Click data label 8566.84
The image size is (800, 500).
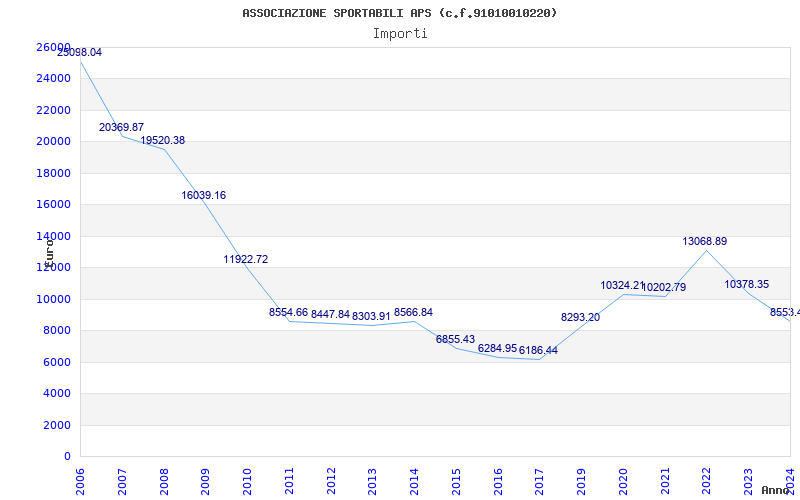pos(413,312)
